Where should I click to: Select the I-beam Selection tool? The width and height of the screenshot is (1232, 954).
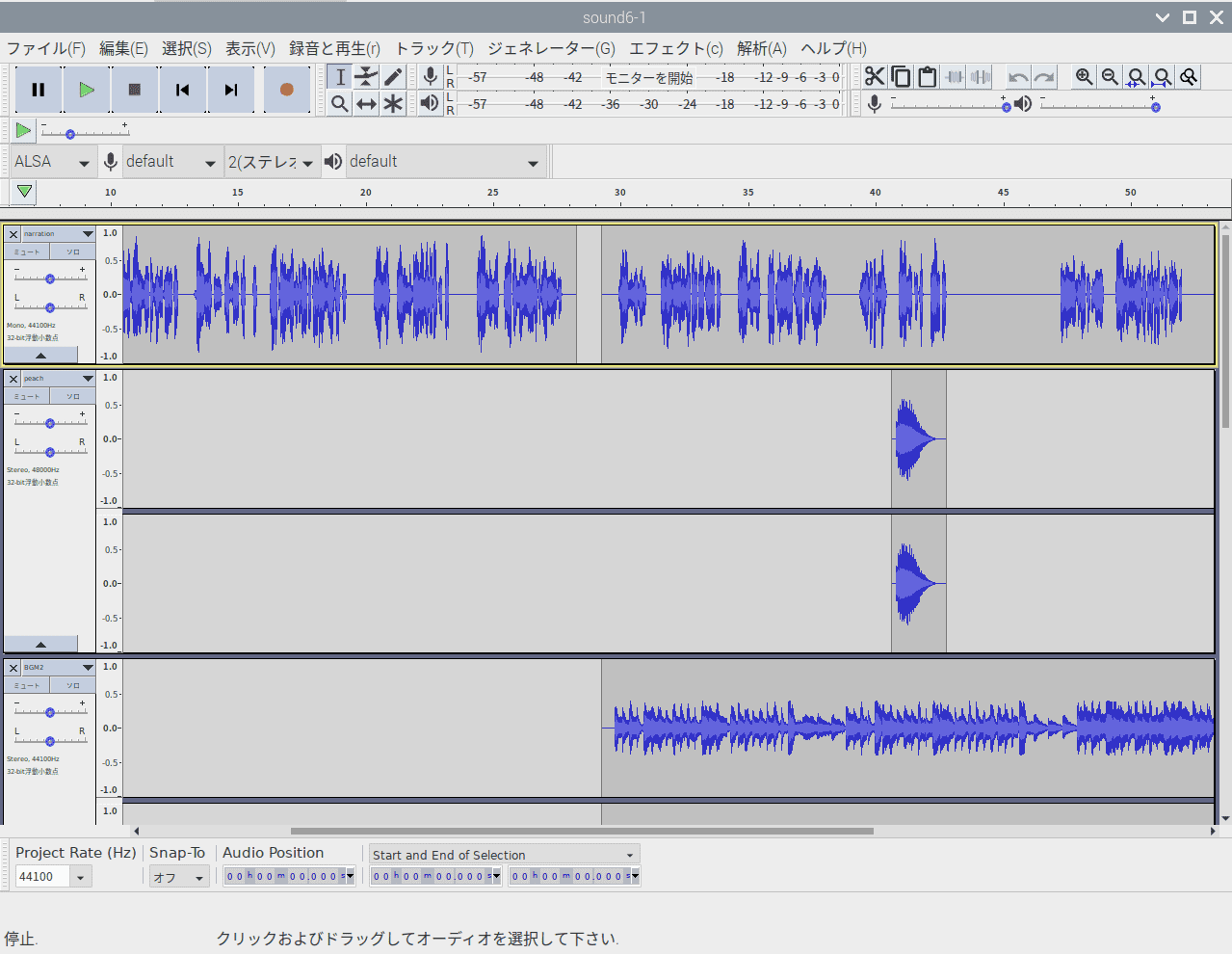coord(340,77)
